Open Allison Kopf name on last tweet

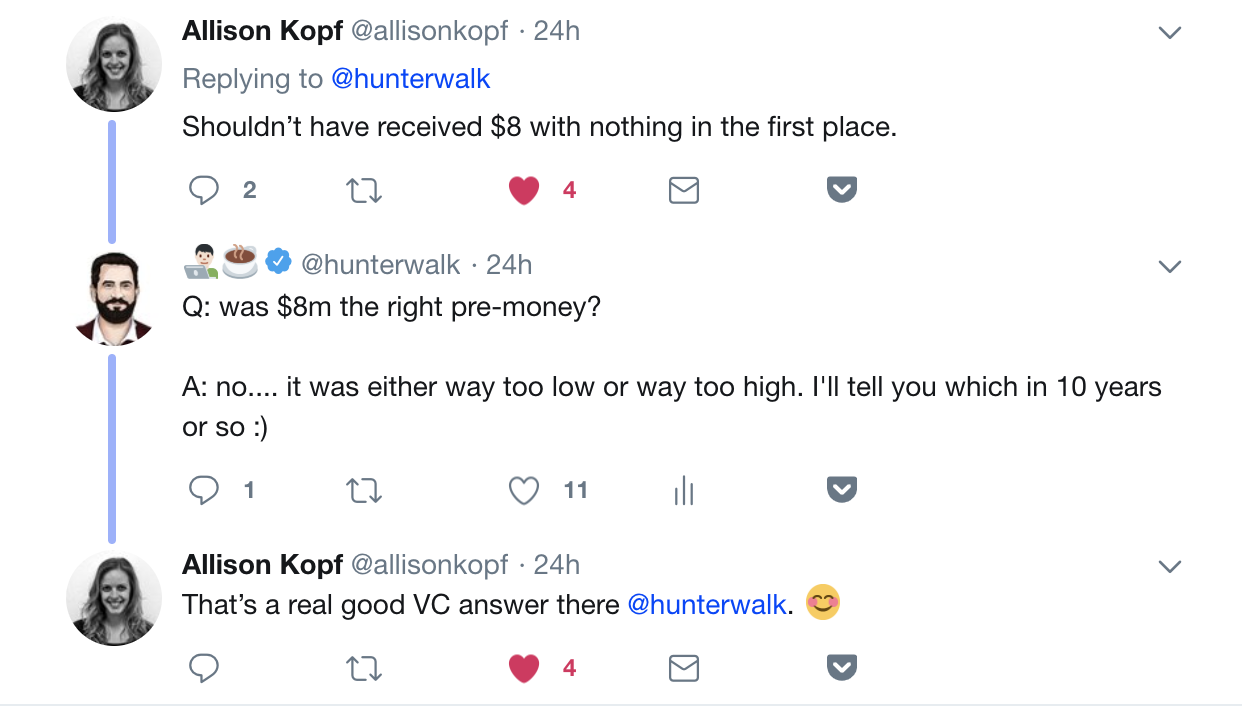coord(261,565)
